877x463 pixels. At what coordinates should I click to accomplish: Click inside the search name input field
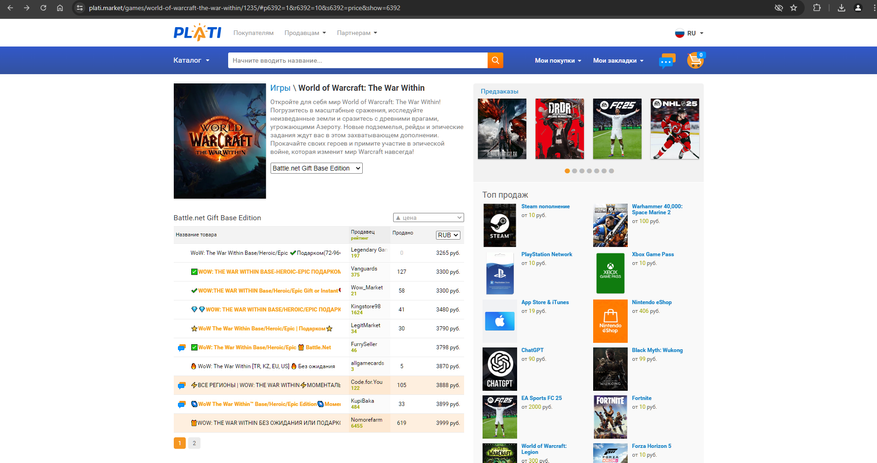click(357, 60)
